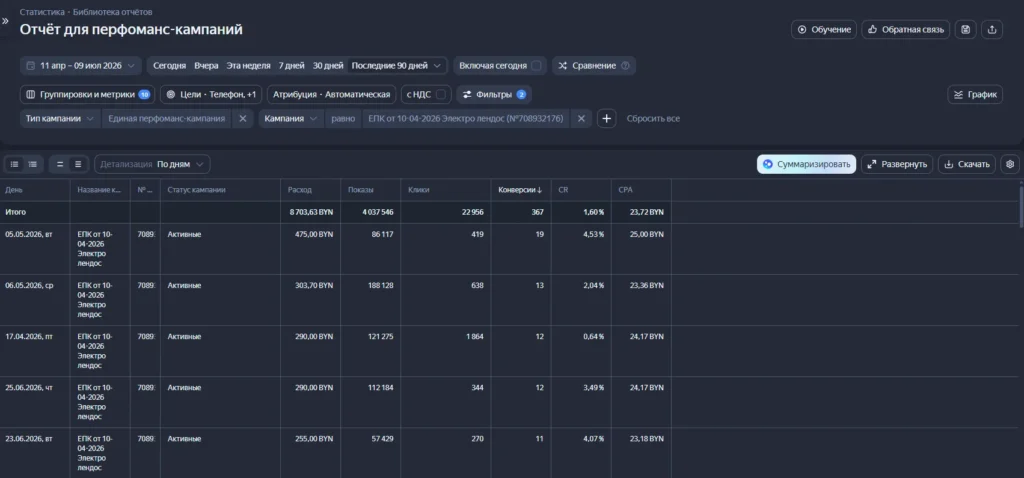Expand the left sidebar with the double chevron
Viewport: 1024px width, 478px height.
point(5,21)
